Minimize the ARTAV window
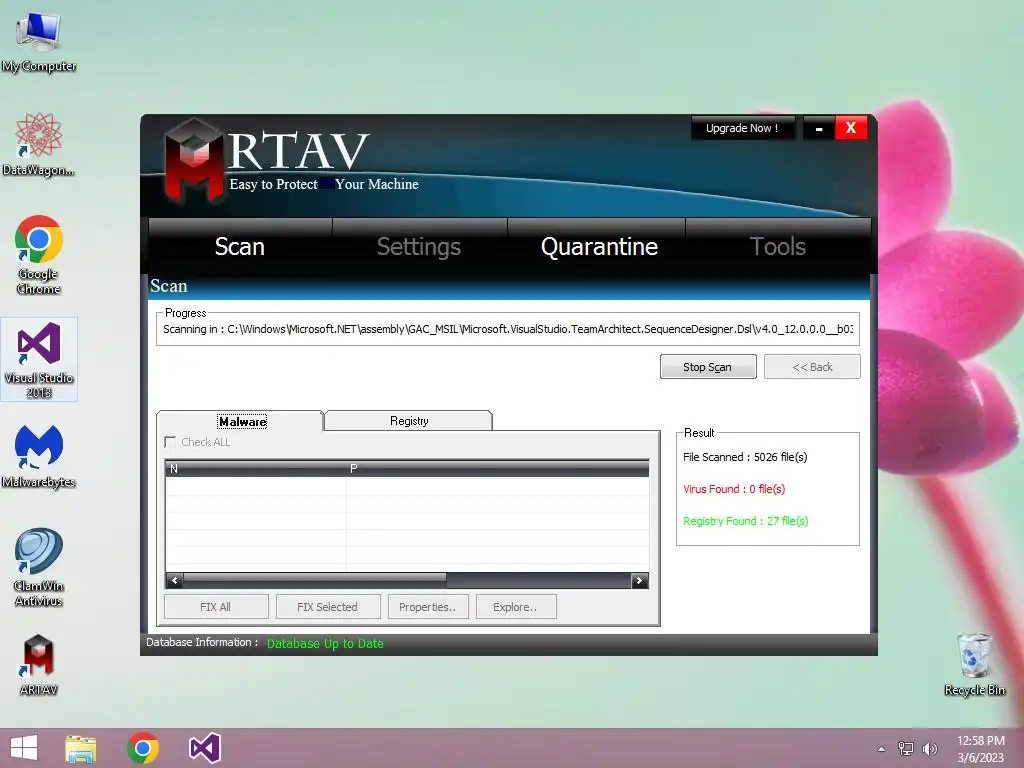This screenshot has width=1024, height=768. click(819, 128)
